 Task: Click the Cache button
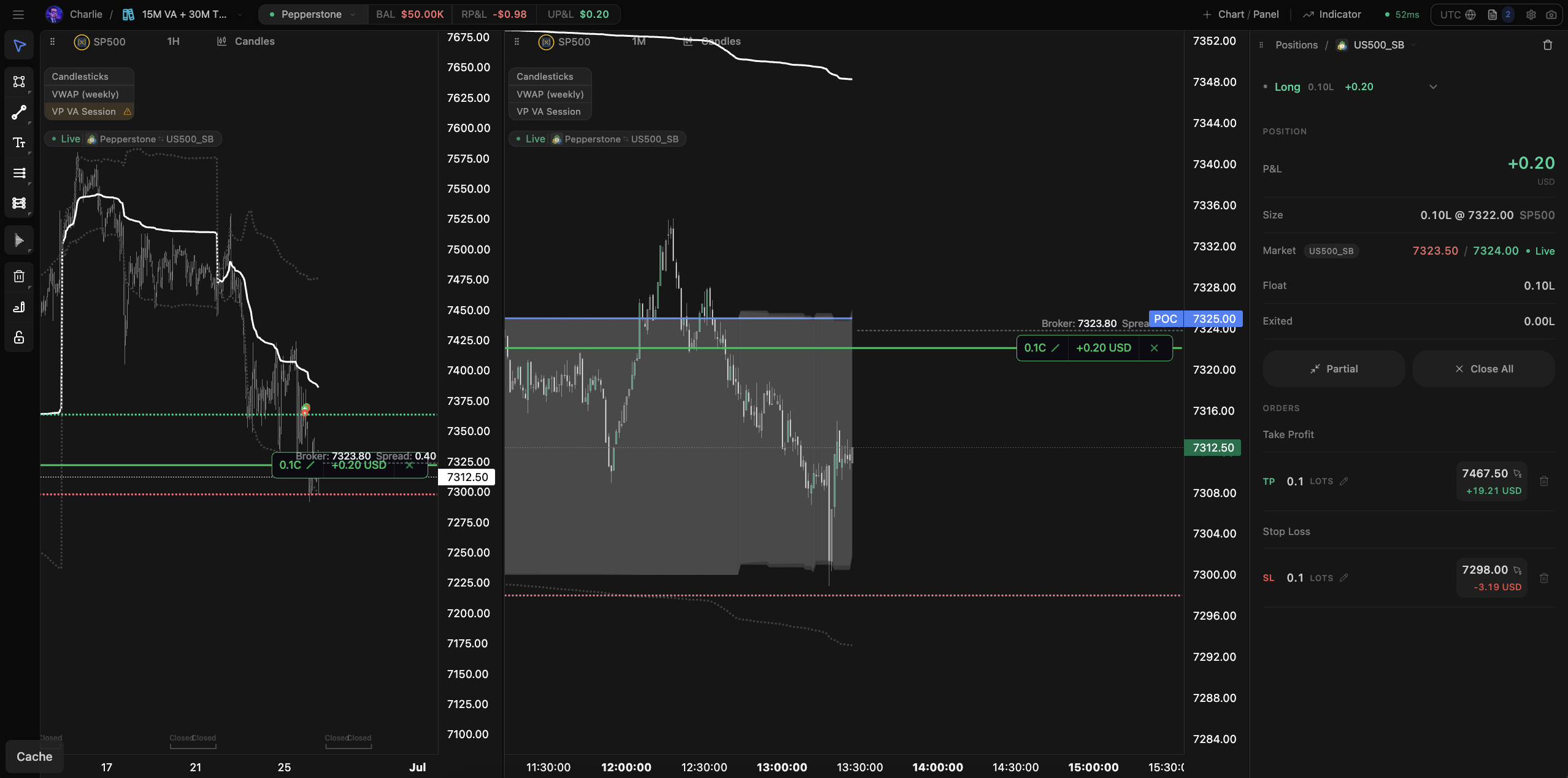pos(34,757)
